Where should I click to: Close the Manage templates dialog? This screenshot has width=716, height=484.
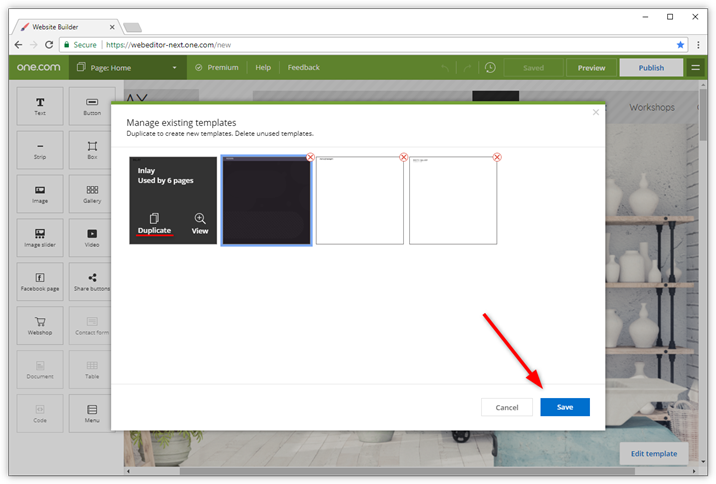coord(596,112)
